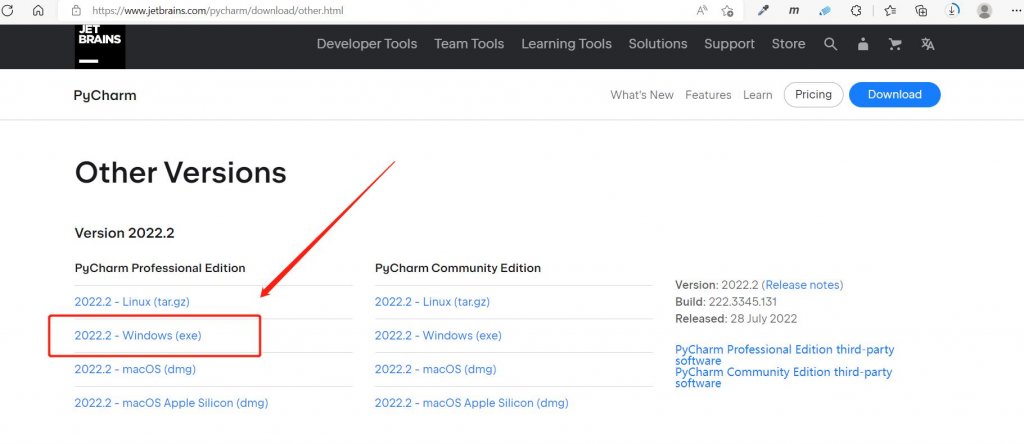1024x444 pixels.
Task: Open the site search magnifier icon
Action: 831,44
